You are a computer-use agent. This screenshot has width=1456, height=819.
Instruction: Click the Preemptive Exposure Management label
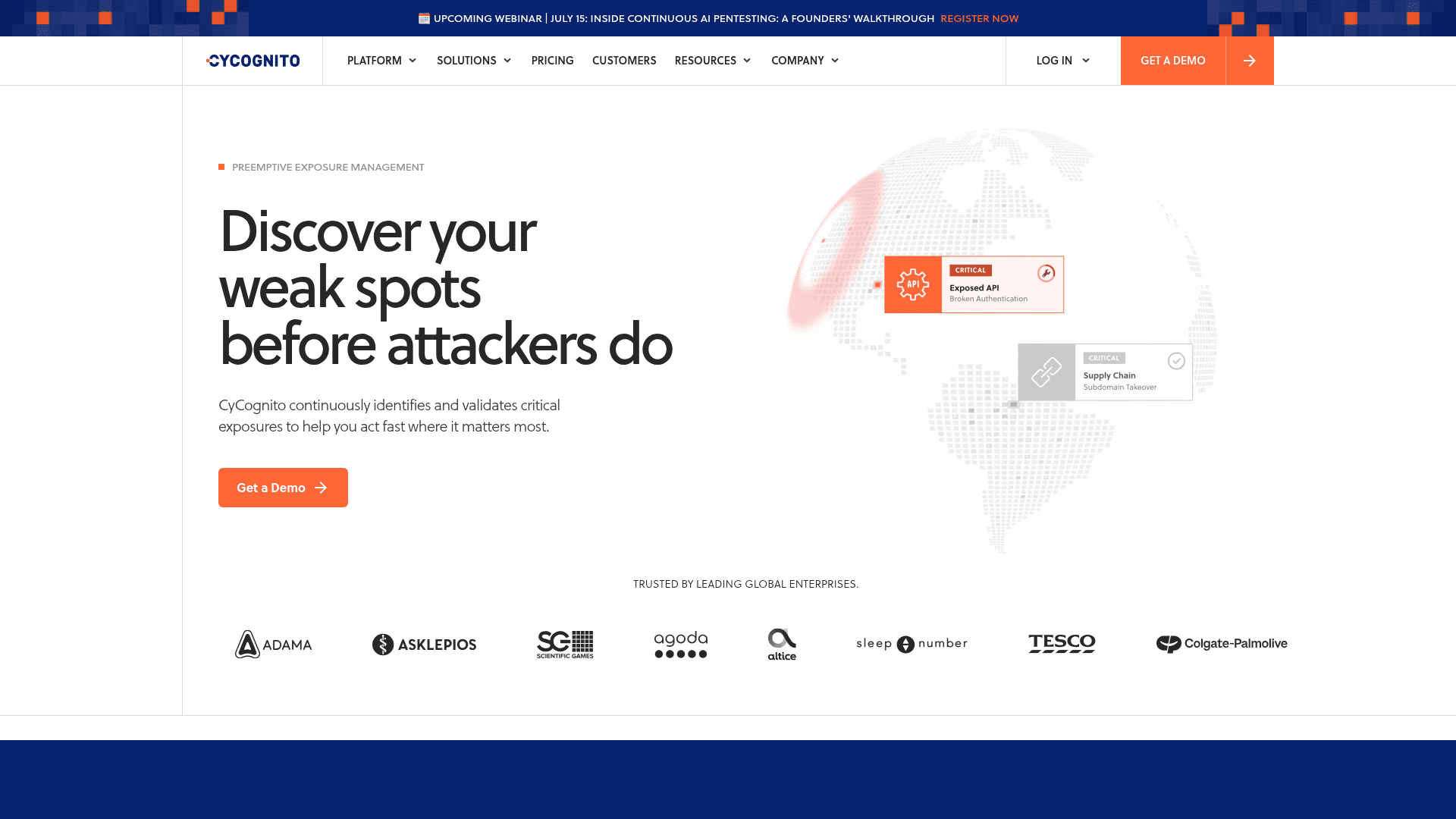[328, 167]
